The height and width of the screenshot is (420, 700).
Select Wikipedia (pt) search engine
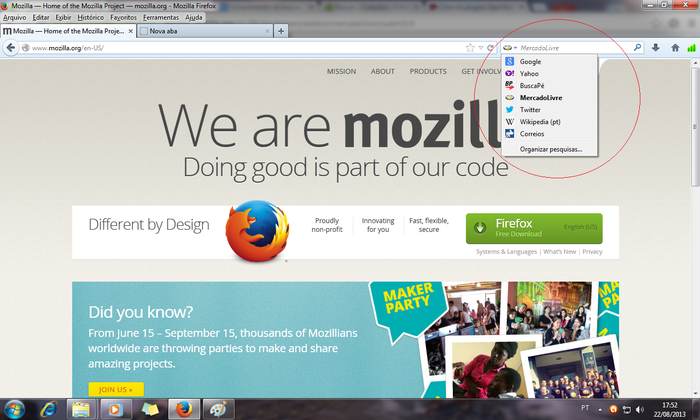coord(550,122)
